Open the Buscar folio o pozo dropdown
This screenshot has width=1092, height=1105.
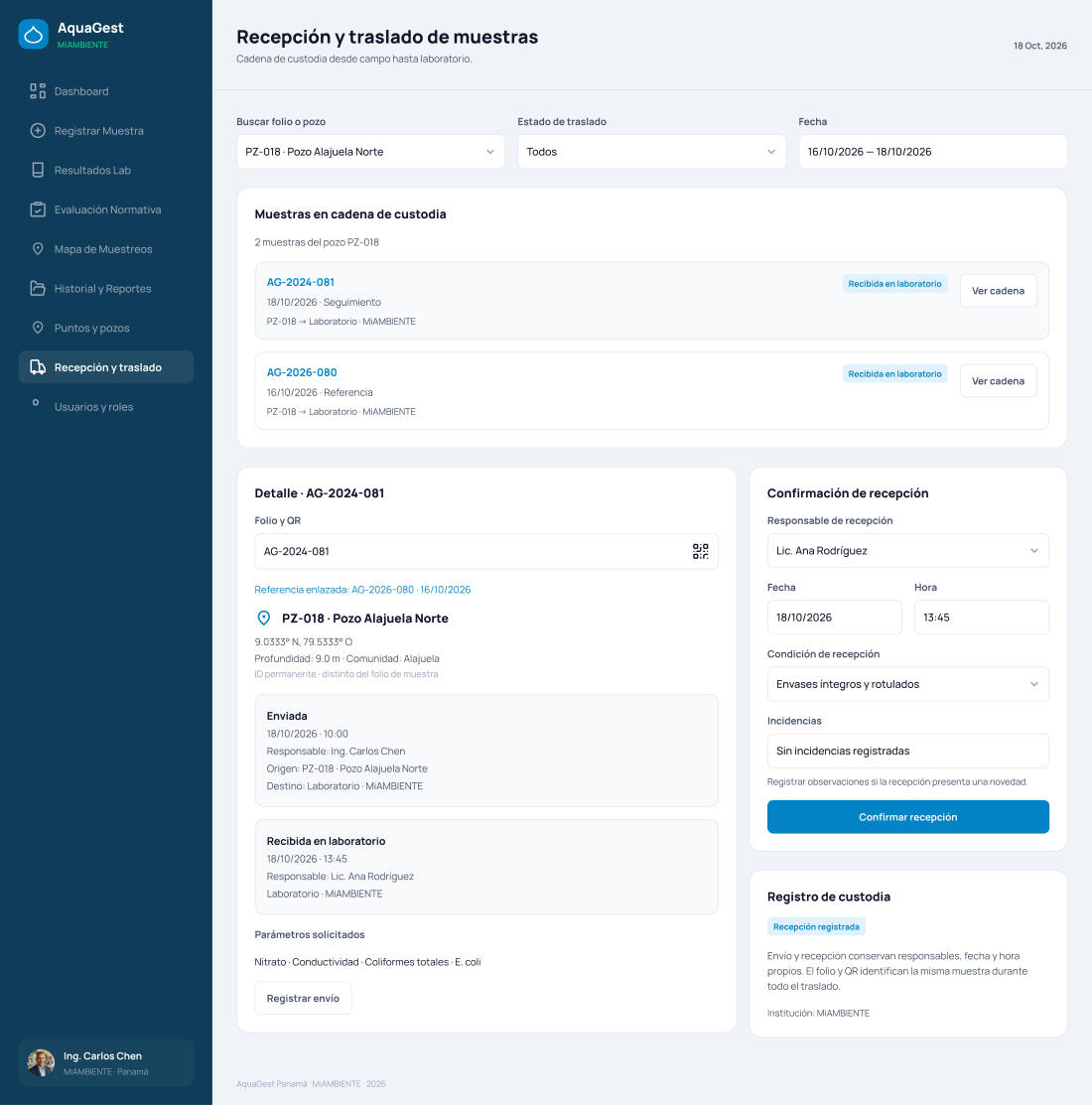coord(370,152)
